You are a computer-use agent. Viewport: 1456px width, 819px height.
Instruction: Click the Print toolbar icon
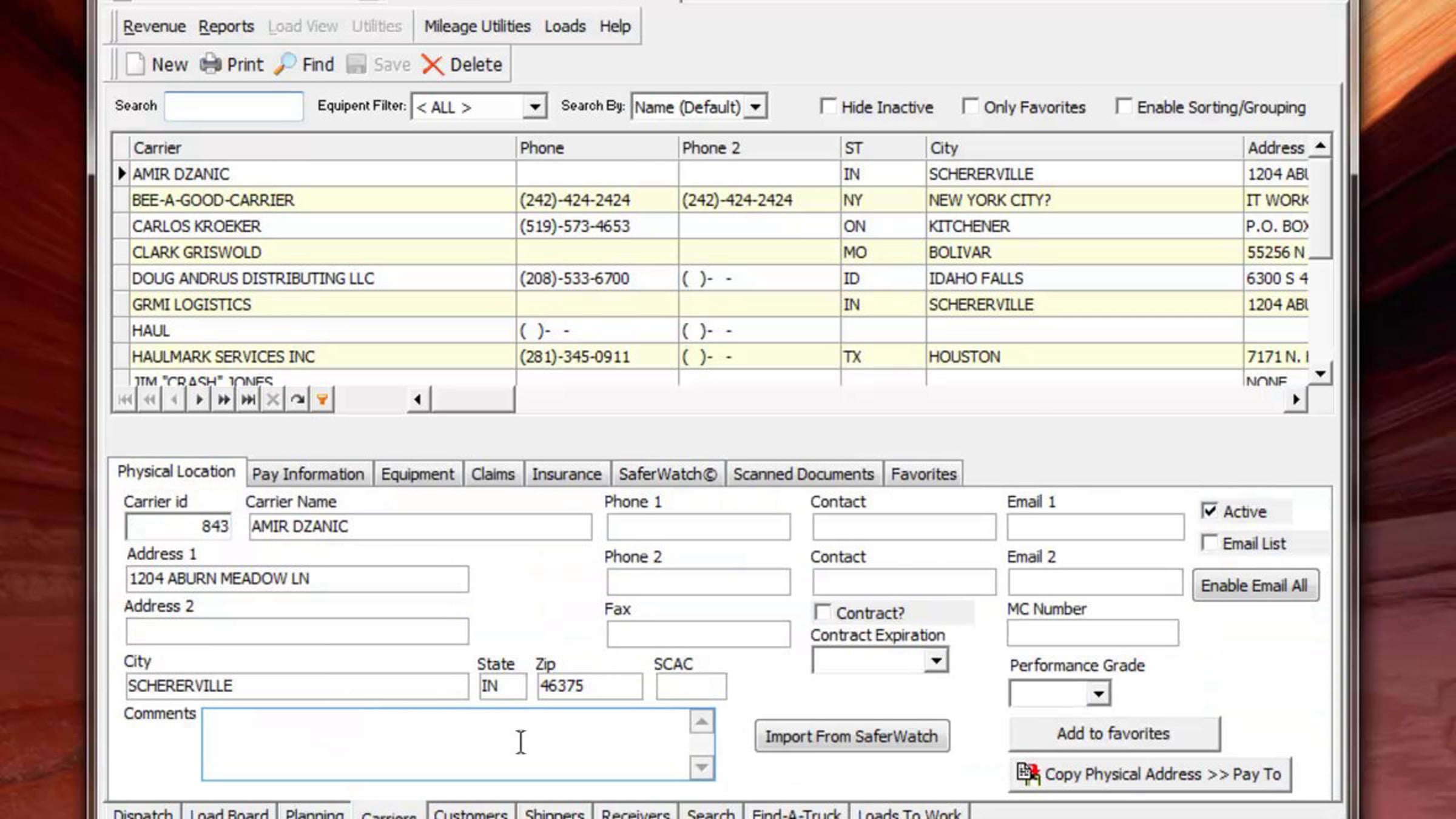[211, 64]
